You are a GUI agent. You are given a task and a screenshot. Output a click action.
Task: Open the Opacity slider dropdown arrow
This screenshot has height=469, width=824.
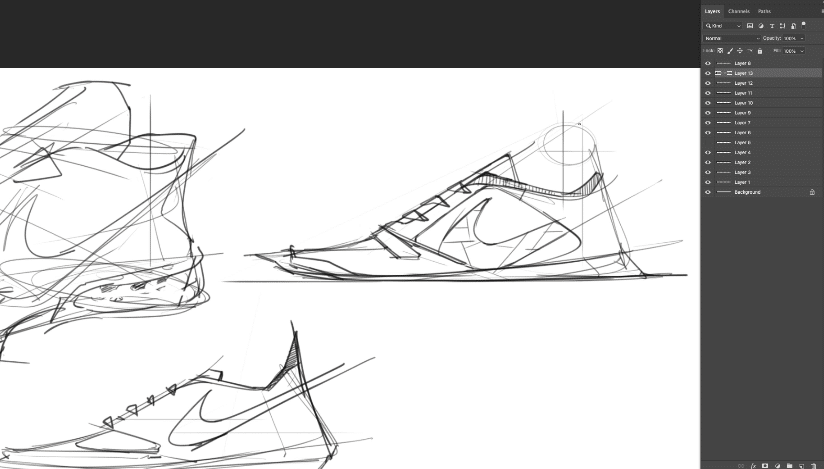click(802, 38)
